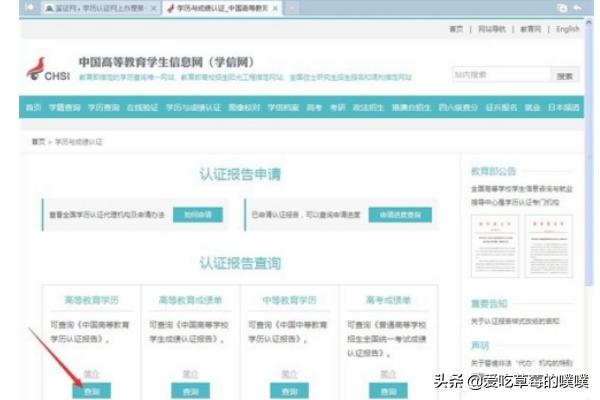Select the 学历与成绩认证 browser tab
This screenshot has height=400, width=600.
222,8
